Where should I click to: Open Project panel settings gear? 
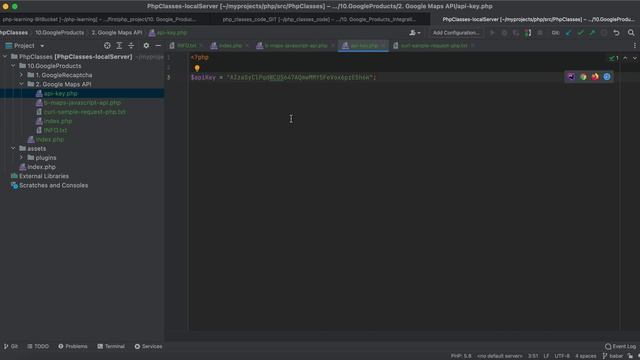[x=146, y=46]
